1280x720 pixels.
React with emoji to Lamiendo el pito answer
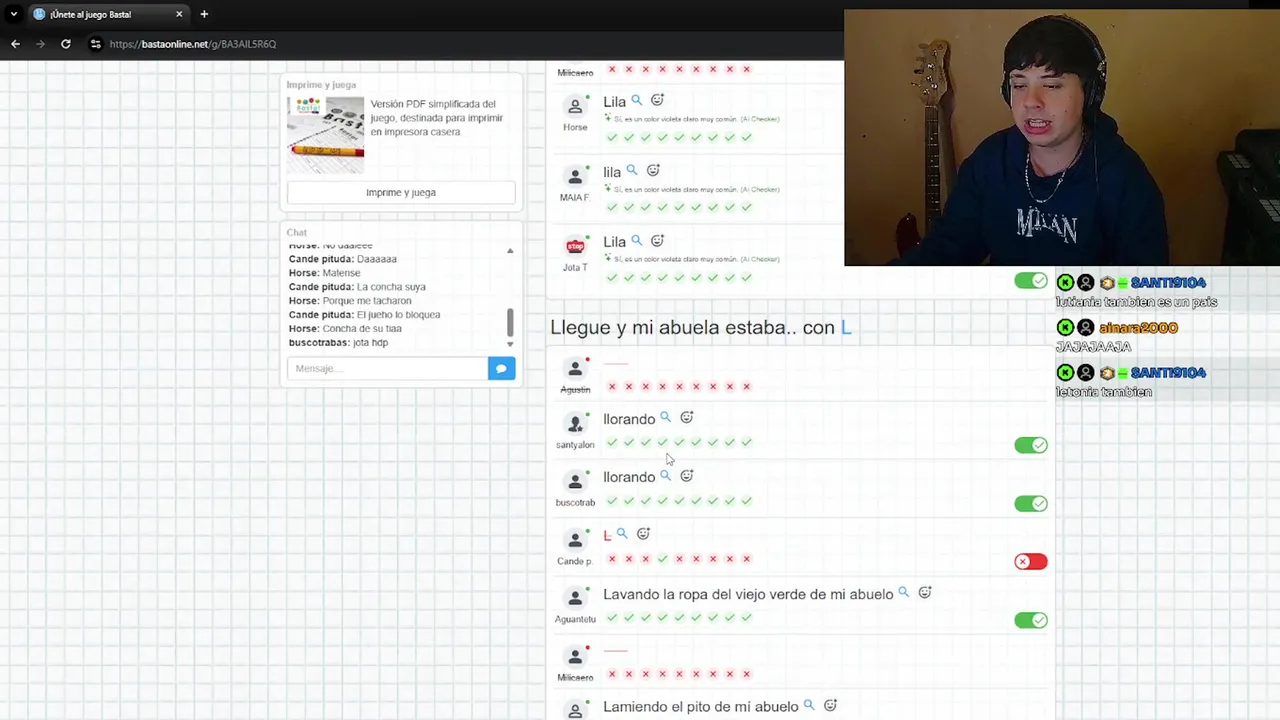[830, 706]
